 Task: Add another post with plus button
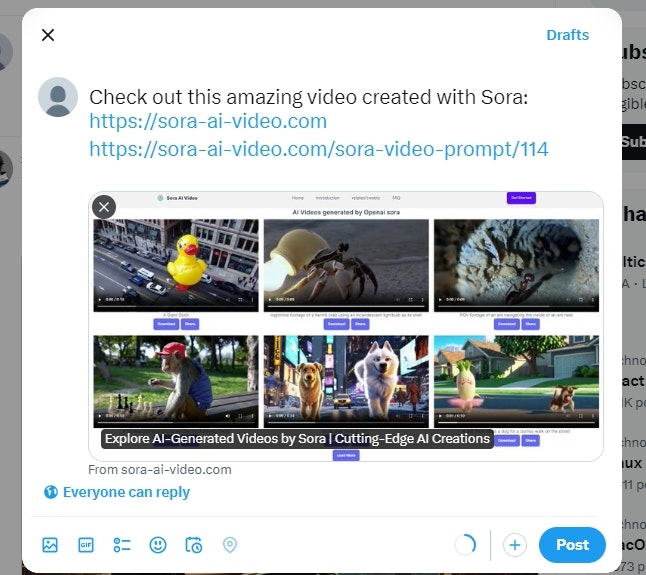point(515,545)
